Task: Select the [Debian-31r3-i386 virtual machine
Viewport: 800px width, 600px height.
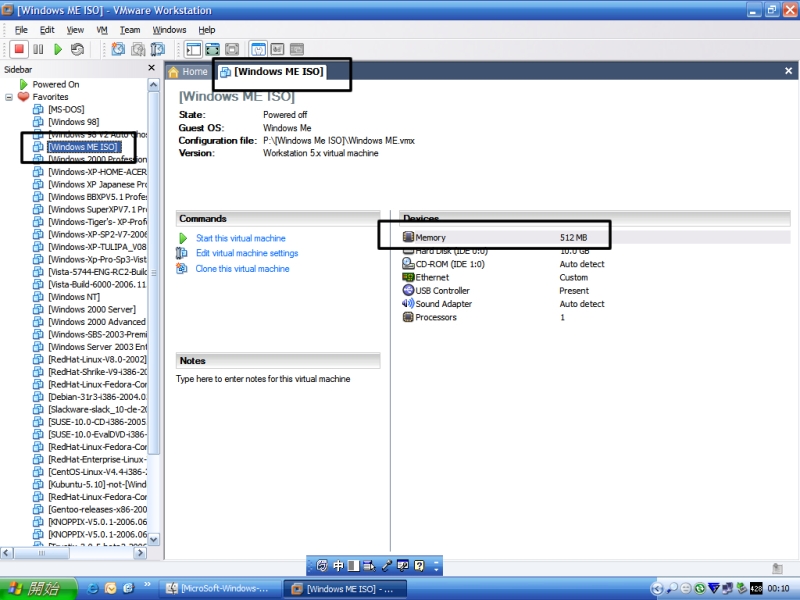Action: pyautogui.click(x=97, y=397)
